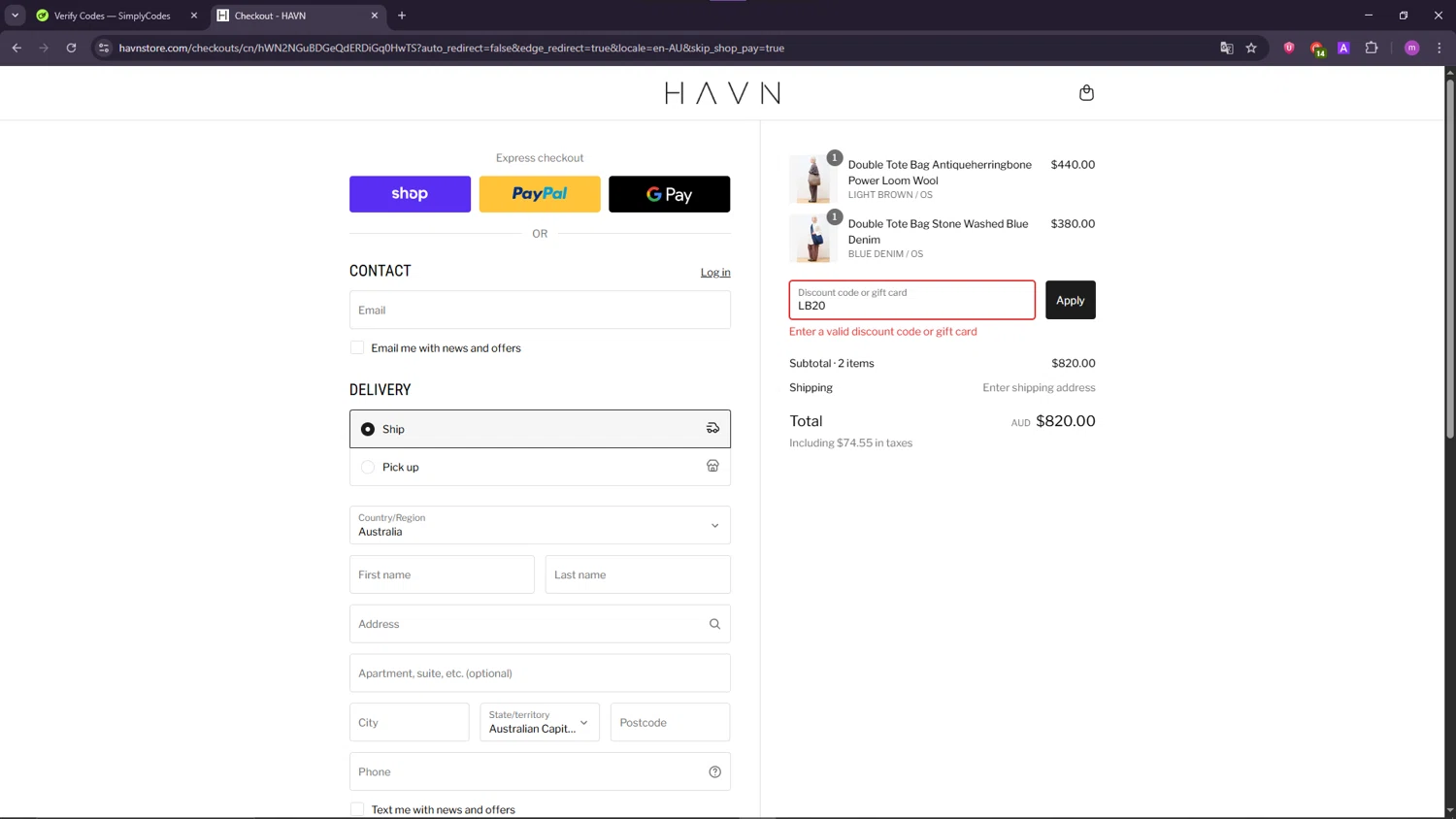Open the Chrome three-dot menu
The width and height of the screenshot is (1456, 819).
[1439, 48]
